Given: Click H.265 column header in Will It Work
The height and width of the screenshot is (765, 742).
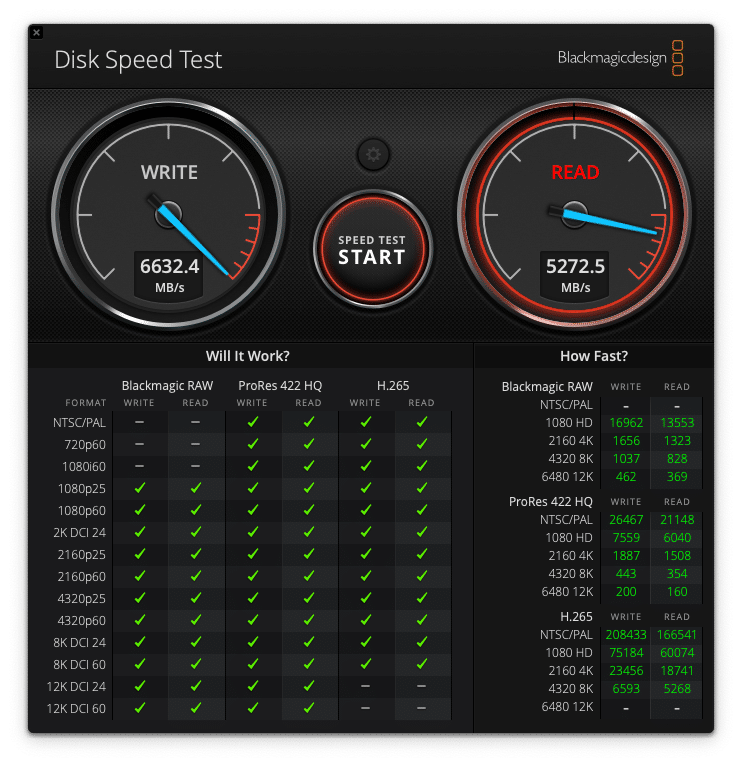Looking at the screenshot, I should (393, 386).
